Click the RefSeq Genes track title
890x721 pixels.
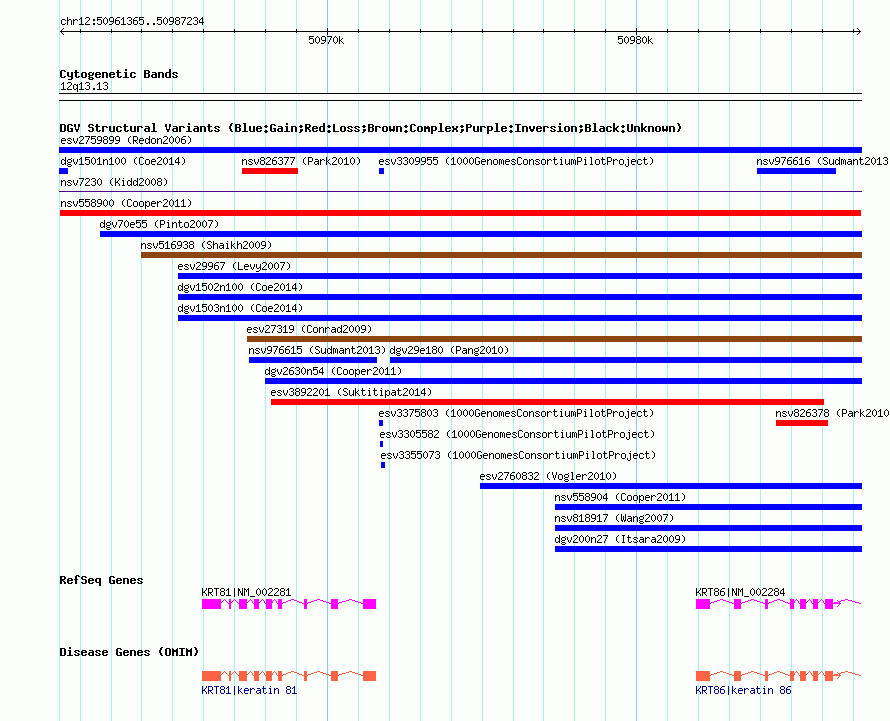101,580
